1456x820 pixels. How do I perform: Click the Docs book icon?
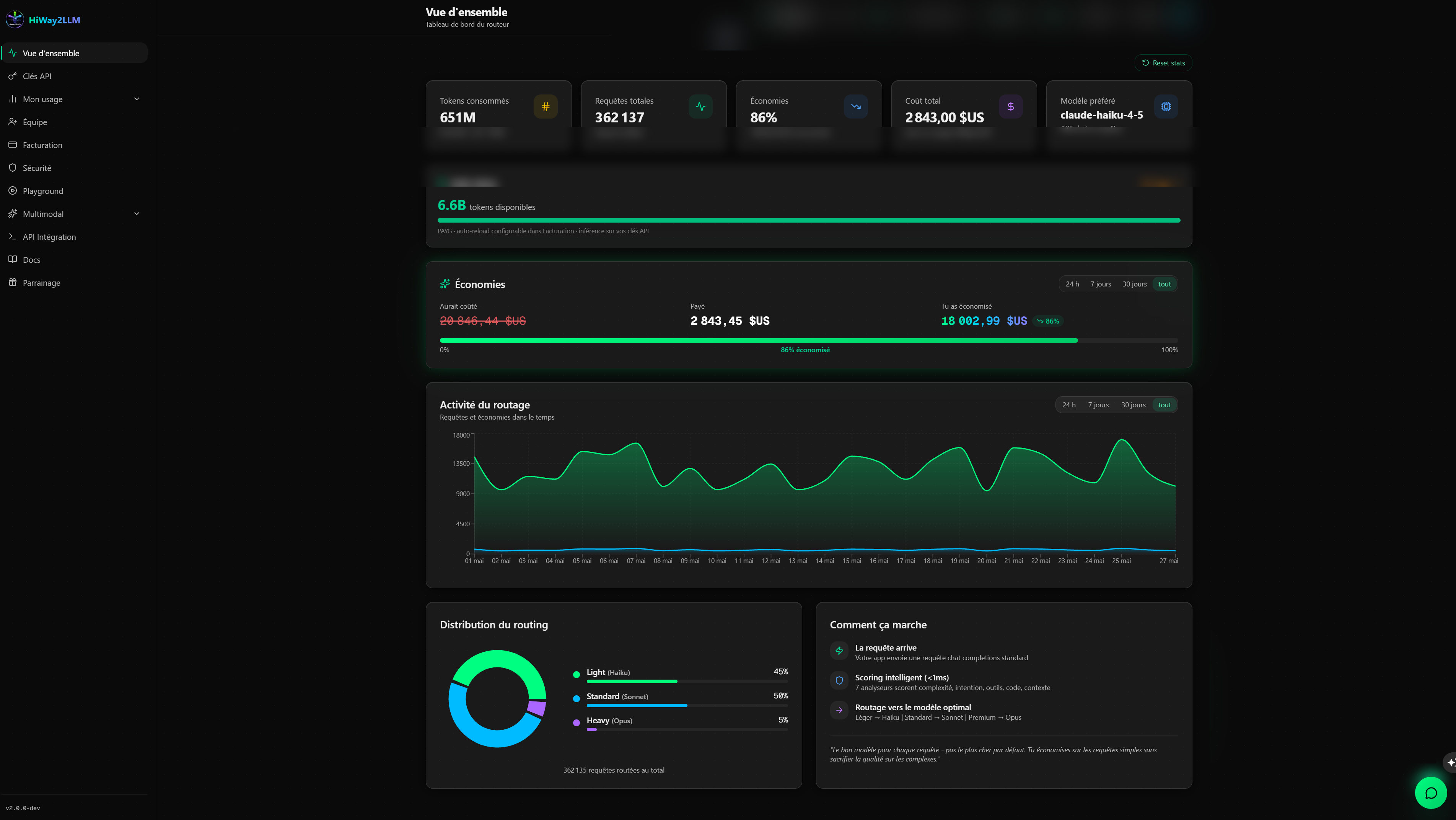click(13, 259)
